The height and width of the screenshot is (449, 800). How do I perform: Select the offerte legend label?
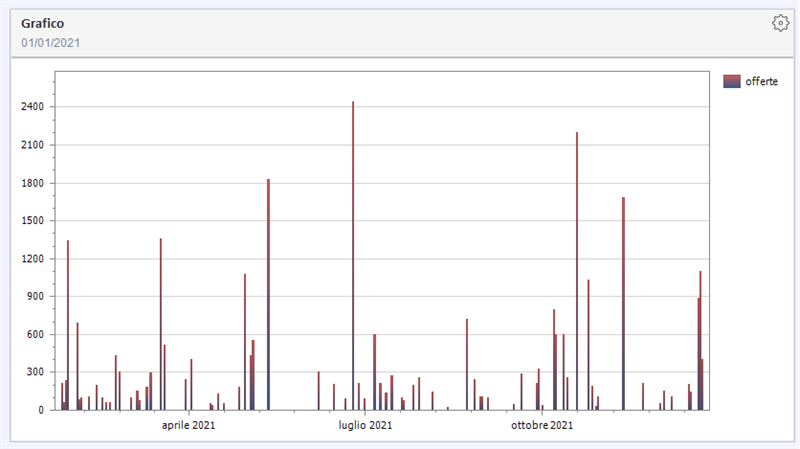[761, 82]
